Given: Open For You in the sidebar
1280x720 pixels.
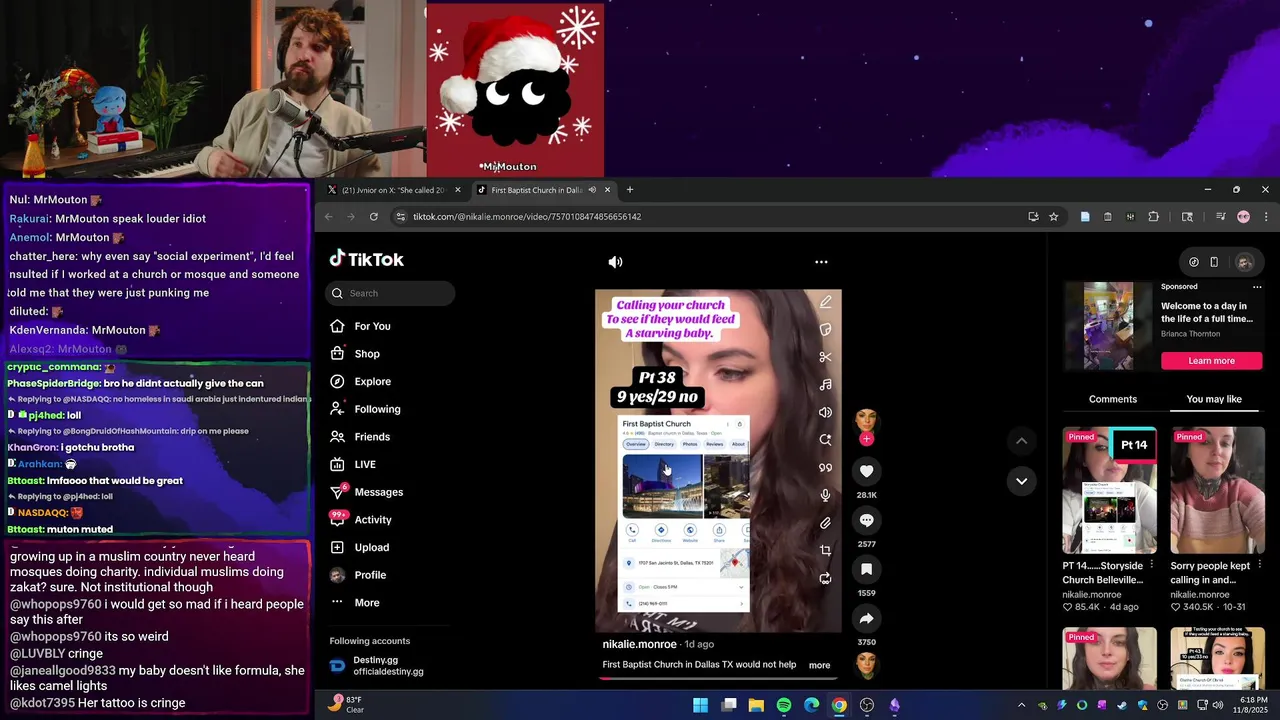Looking at the screenshot, I should 372,326.
